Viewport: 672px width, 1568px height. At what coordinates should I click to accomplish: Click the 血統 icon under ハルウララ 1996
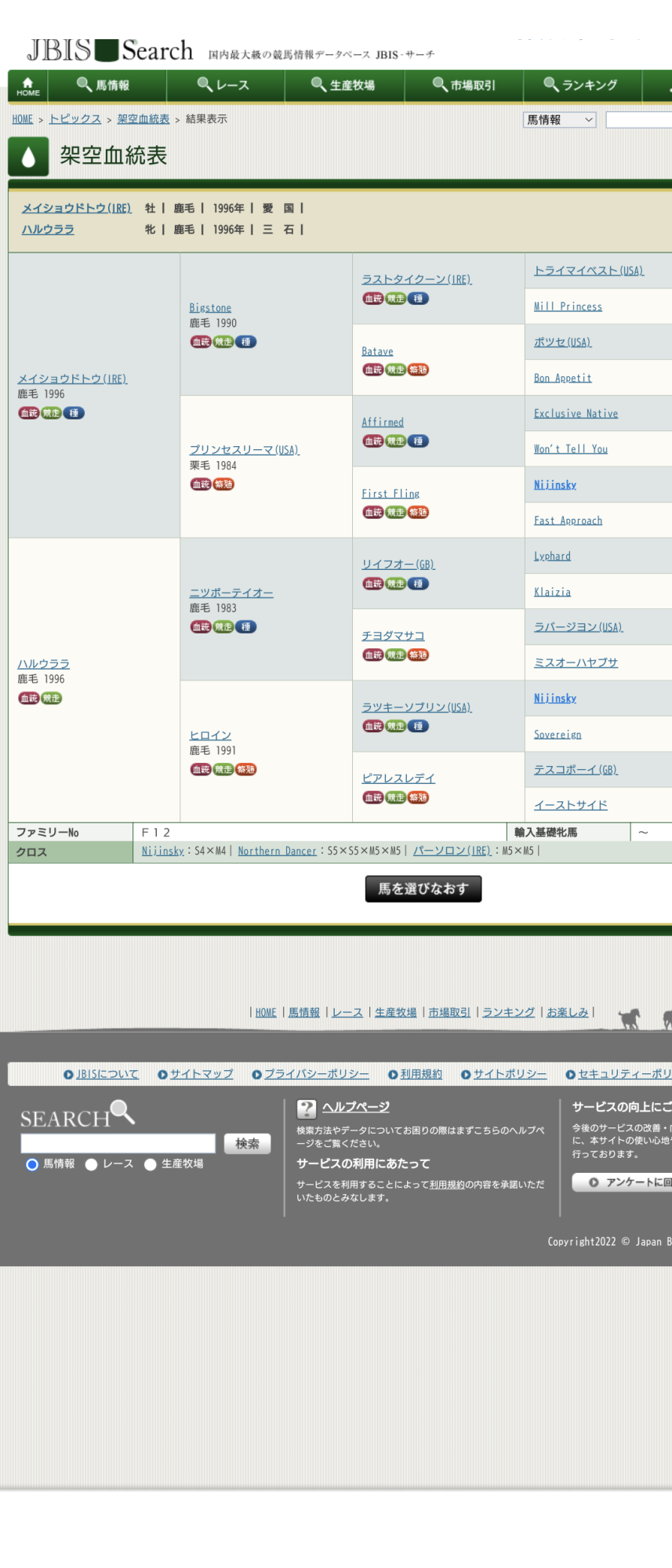pyautogui.click(x=29, y=699)
